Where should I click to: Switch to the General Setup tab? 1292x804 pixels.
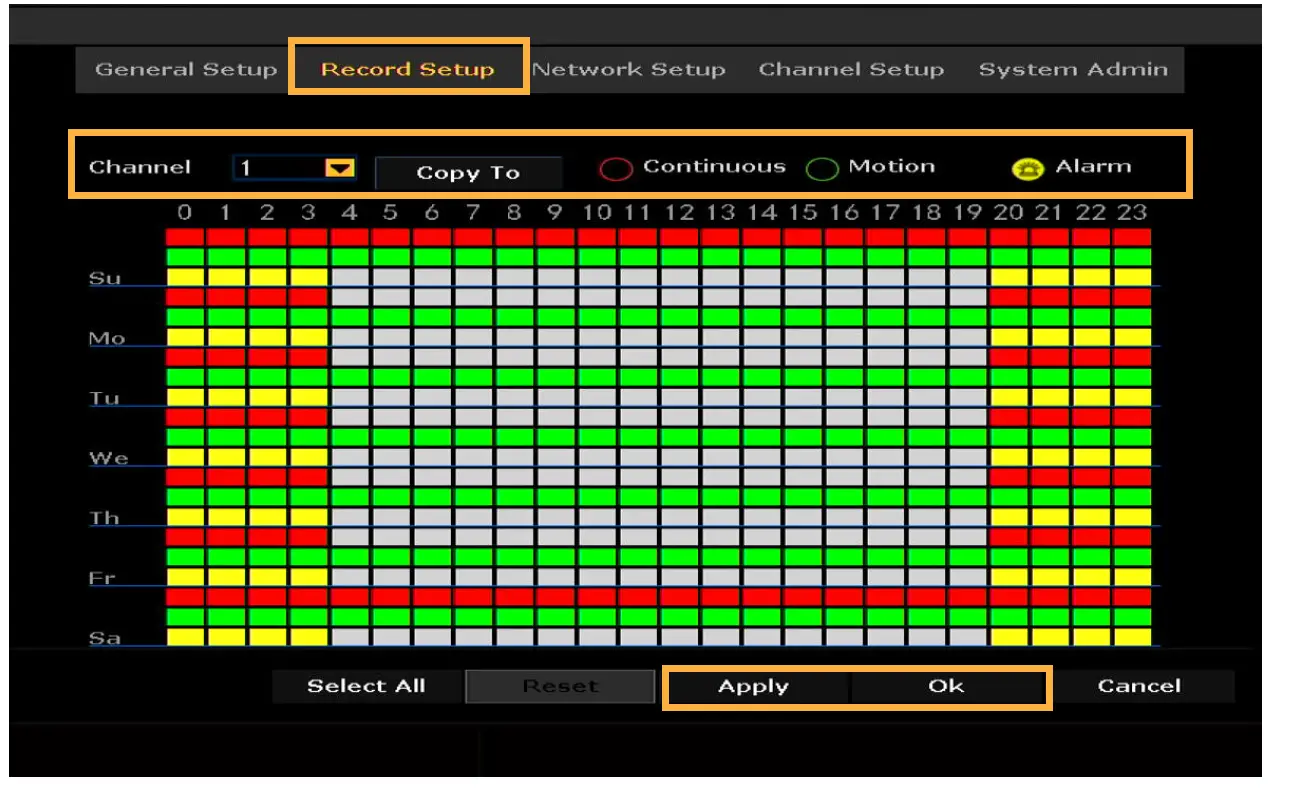tap(185, 70)
